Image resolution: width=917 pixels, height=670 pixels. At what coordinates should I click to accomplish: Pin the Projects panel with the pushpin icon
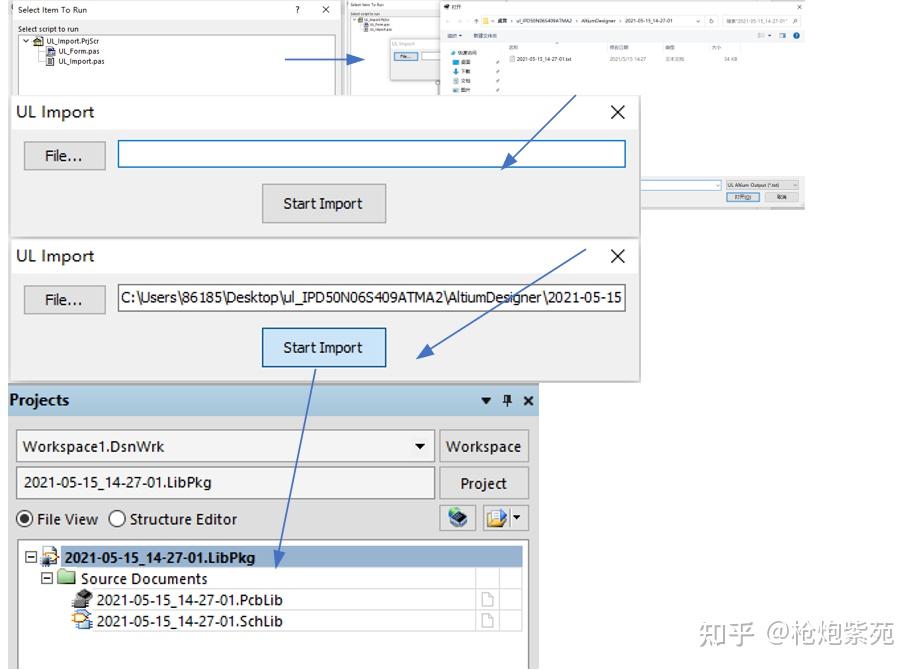pyautogui.click(x=507, y=400)
